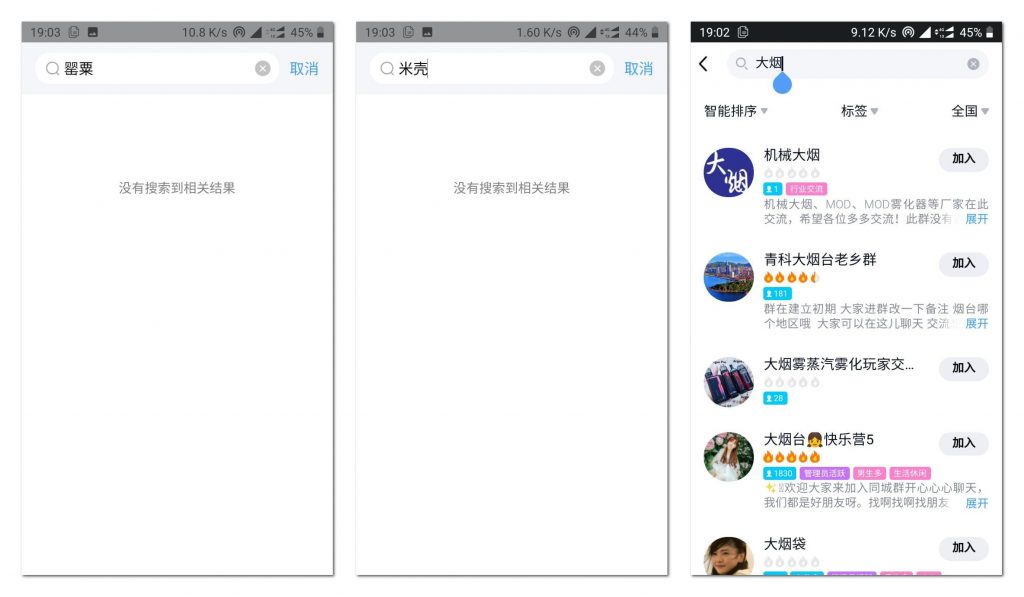1024x597 pixels.
Task: Open the 机械大烟 group avatar
Action: click(728, 172)
